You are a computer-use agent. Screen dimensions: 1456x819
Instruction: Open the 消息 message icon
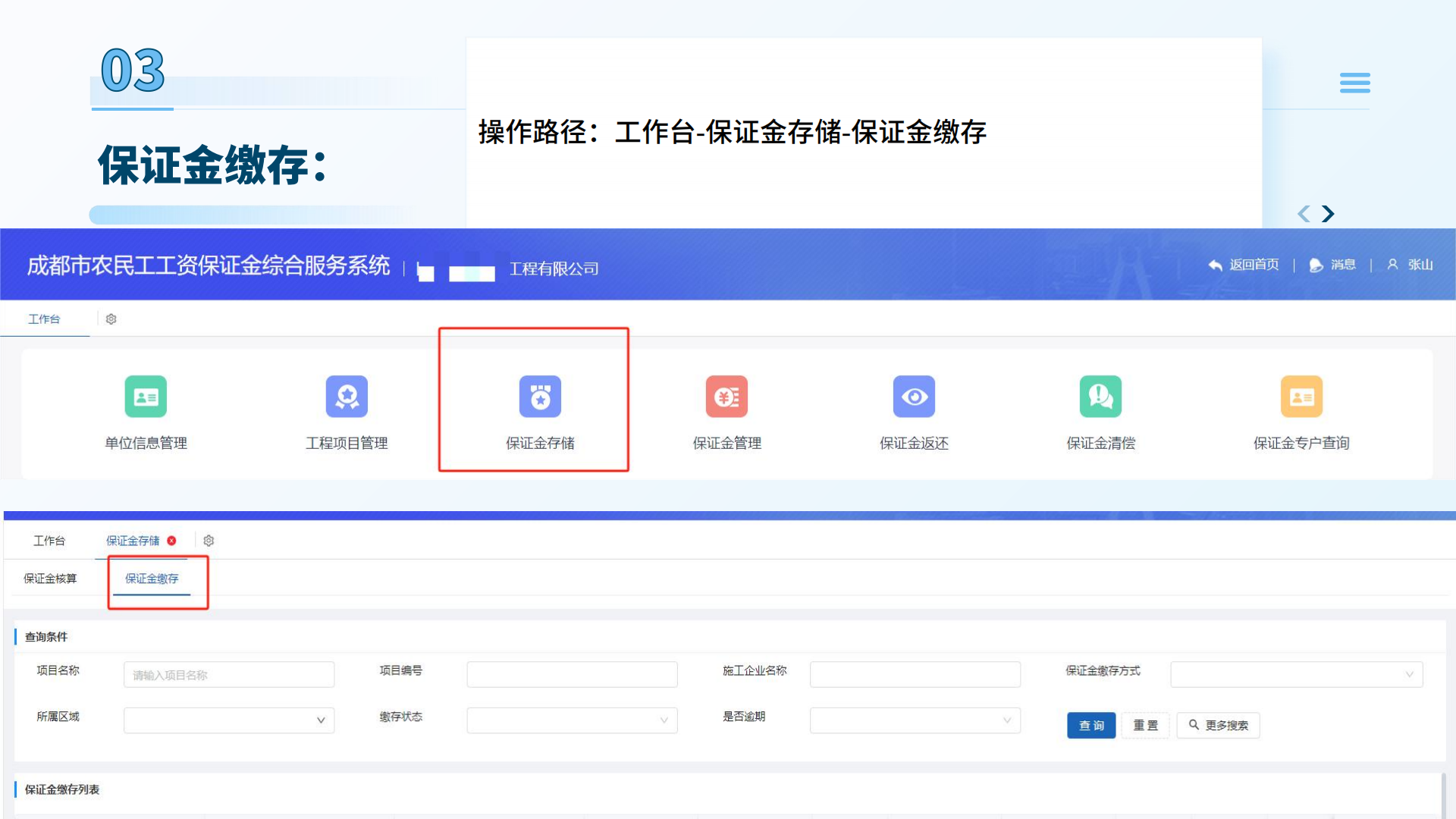coord(1334,265)
